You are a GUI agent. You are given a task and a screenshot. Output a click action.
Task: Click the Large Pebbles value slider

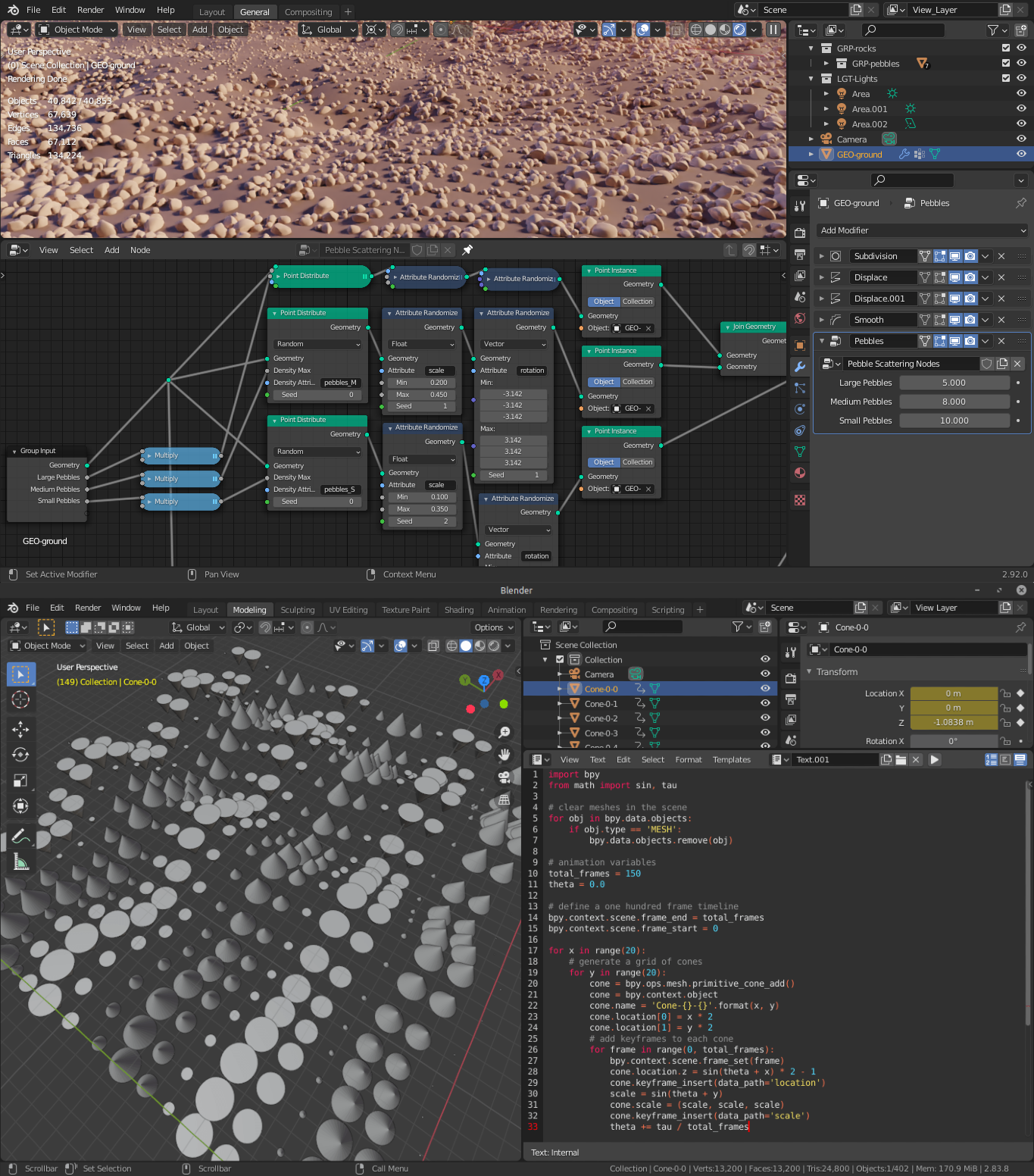954,383
